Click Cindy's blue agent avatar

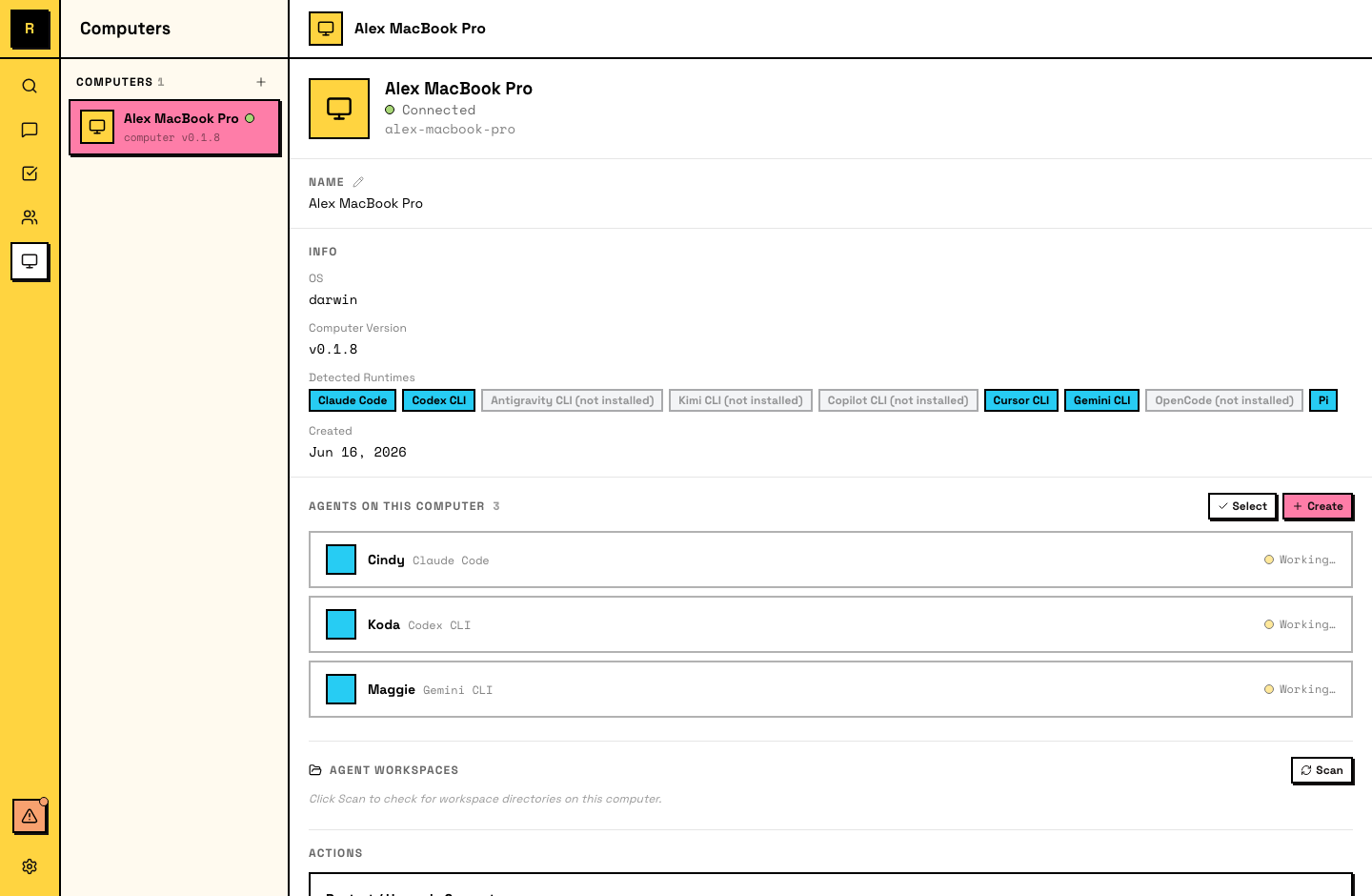[341, 560]
